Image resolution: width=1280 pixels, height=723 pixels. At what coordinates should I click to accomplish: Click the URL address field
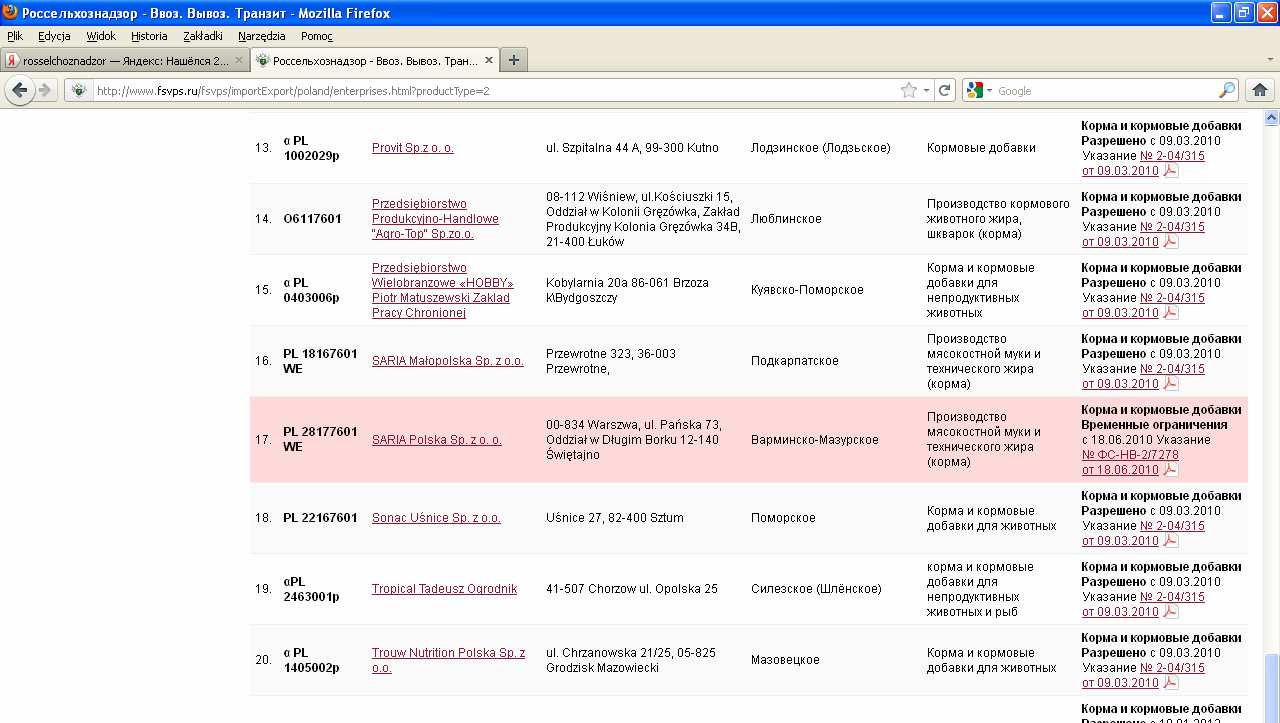pyautogui.click(x=495, y=91)
